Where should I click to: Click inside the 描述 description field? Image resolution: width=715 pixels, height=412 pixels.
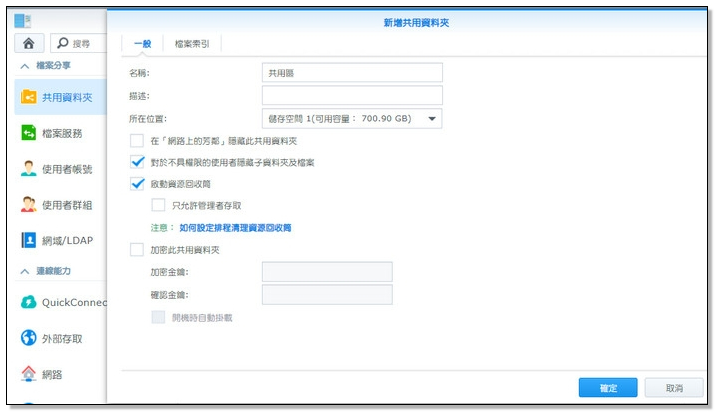352,96
